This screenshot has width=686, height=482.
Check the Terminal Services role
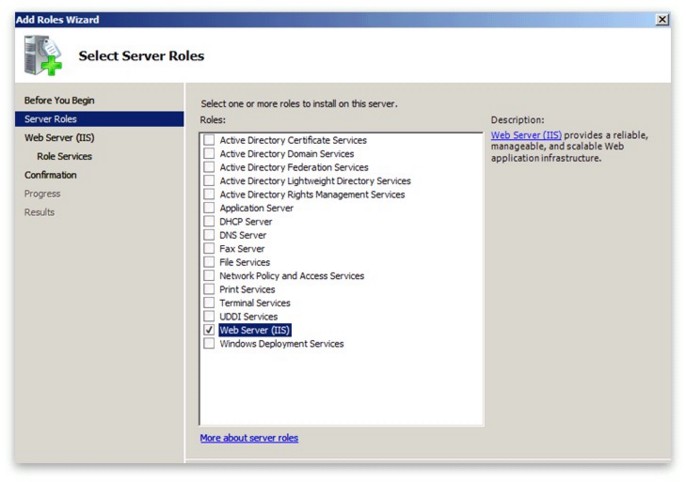pyautogui.click(x=209, y=303)
